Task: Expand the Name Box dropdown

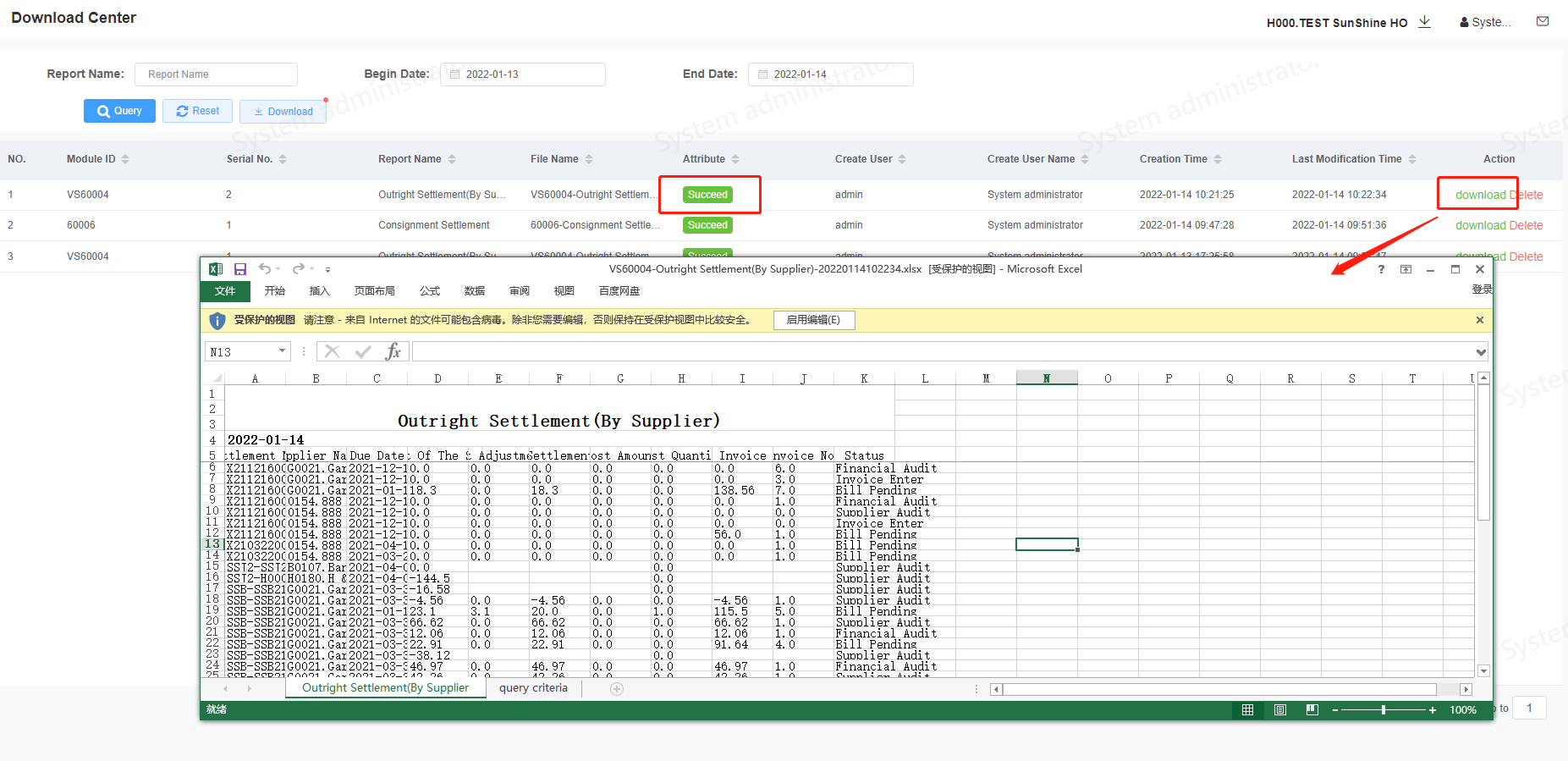Action: coord(282,351)
